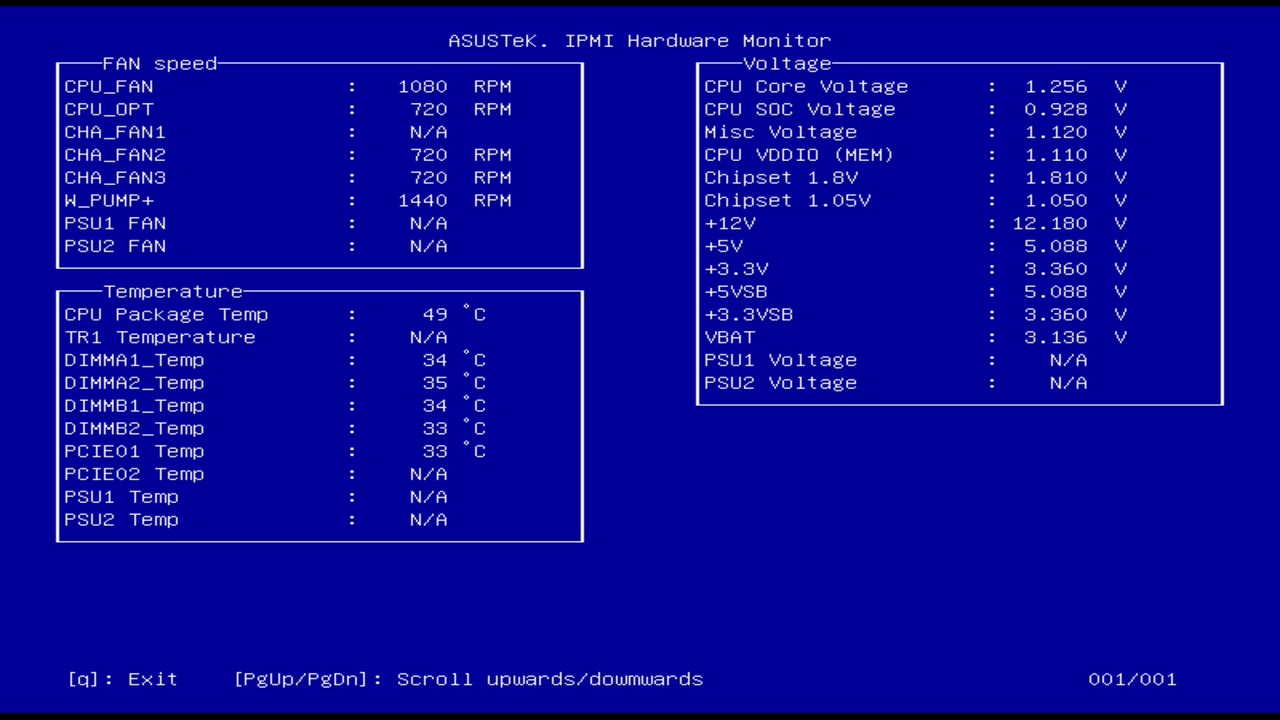Click the DIMMA2_Temp label
1280x720 pixels.
pos(134,384)
